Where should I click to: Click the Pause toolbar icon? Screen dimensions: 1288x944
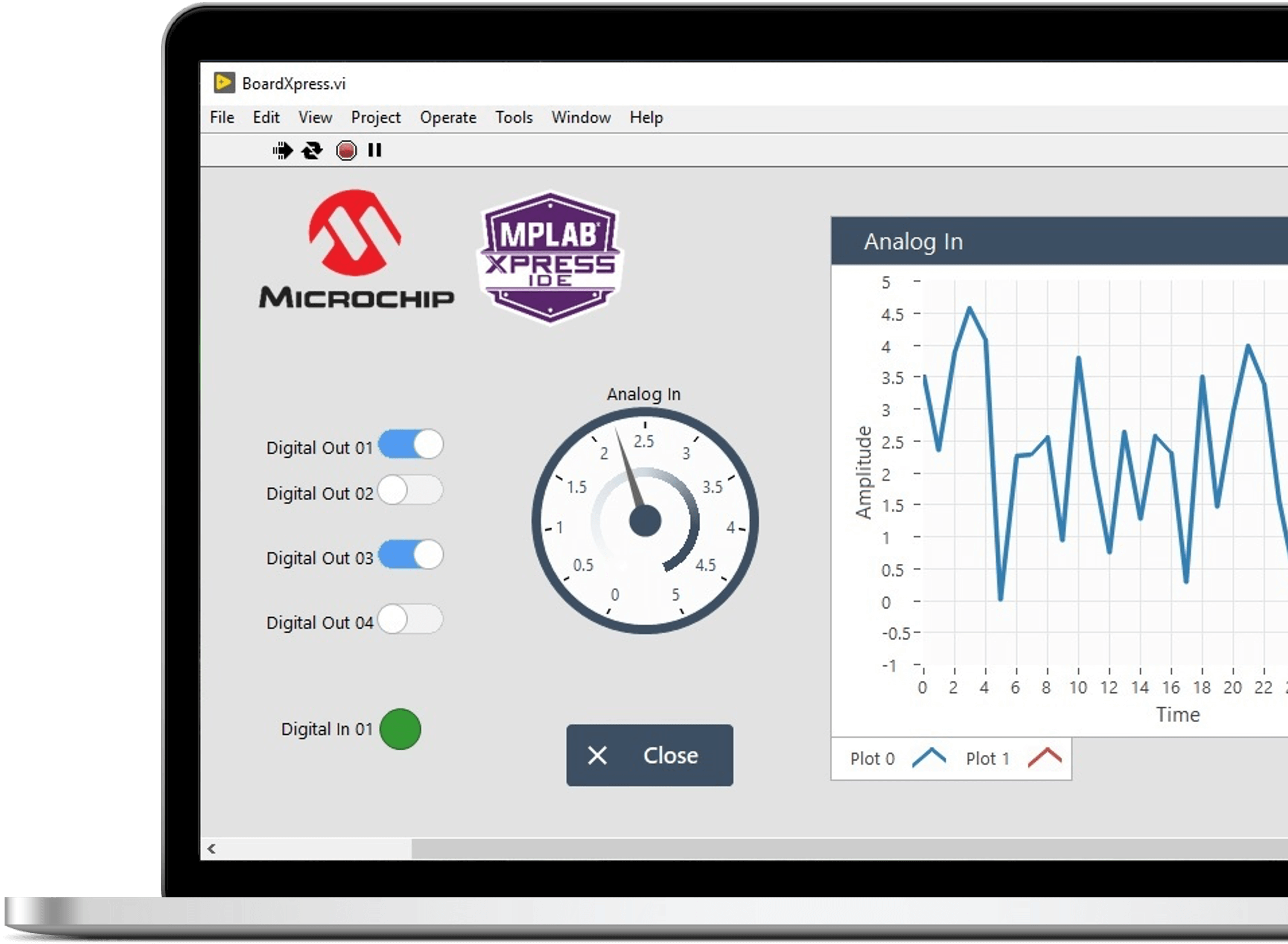coord(375,150)
